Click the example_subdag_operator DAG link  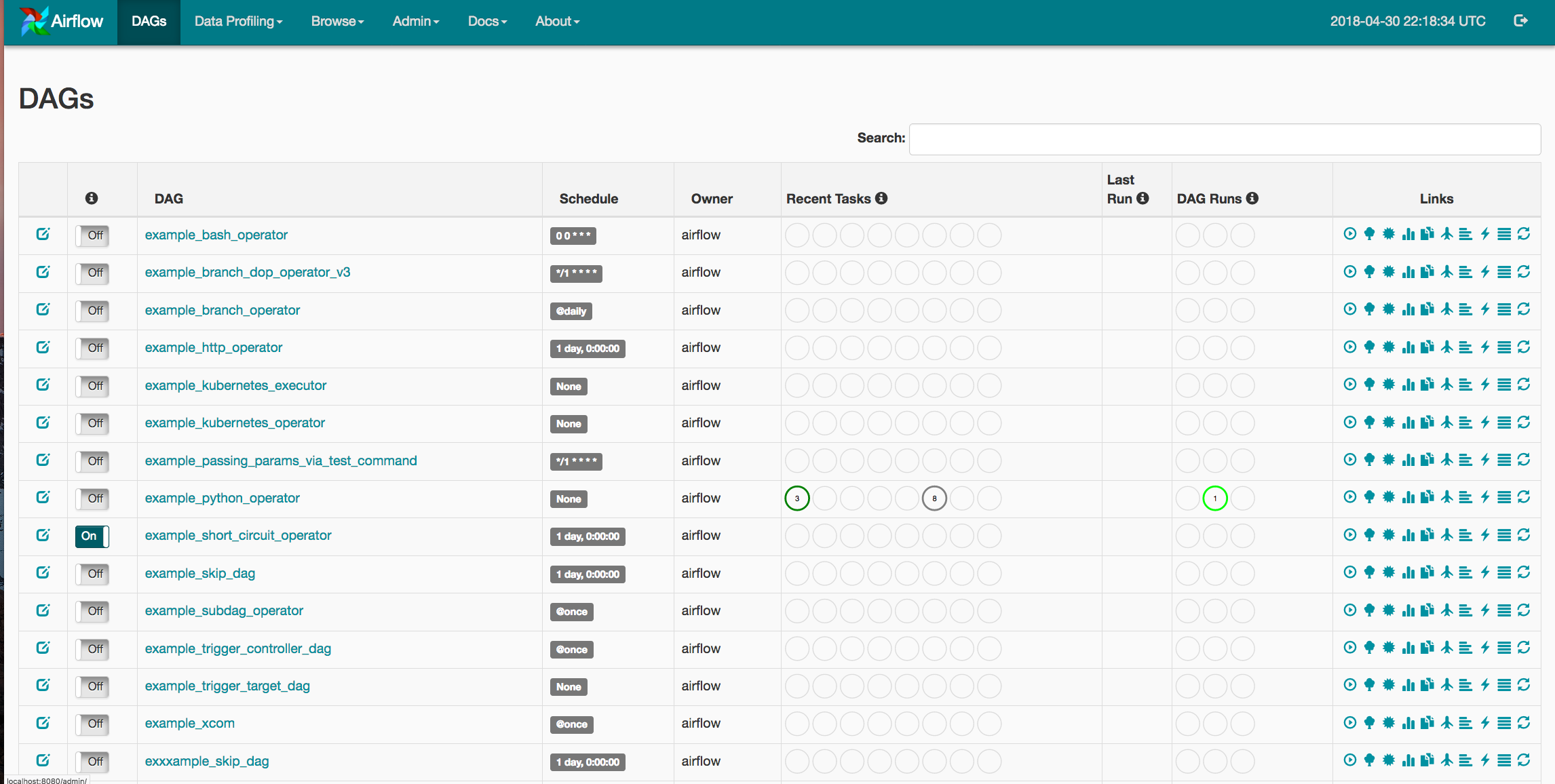click(223, 610)
